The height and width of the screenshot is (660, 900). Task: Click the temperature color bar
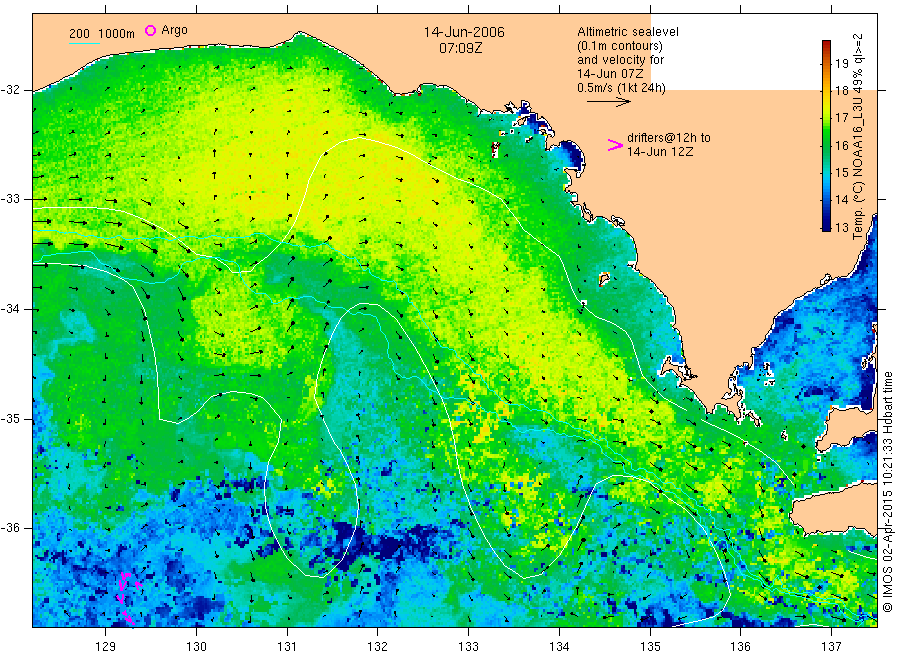tap(826, 135)
